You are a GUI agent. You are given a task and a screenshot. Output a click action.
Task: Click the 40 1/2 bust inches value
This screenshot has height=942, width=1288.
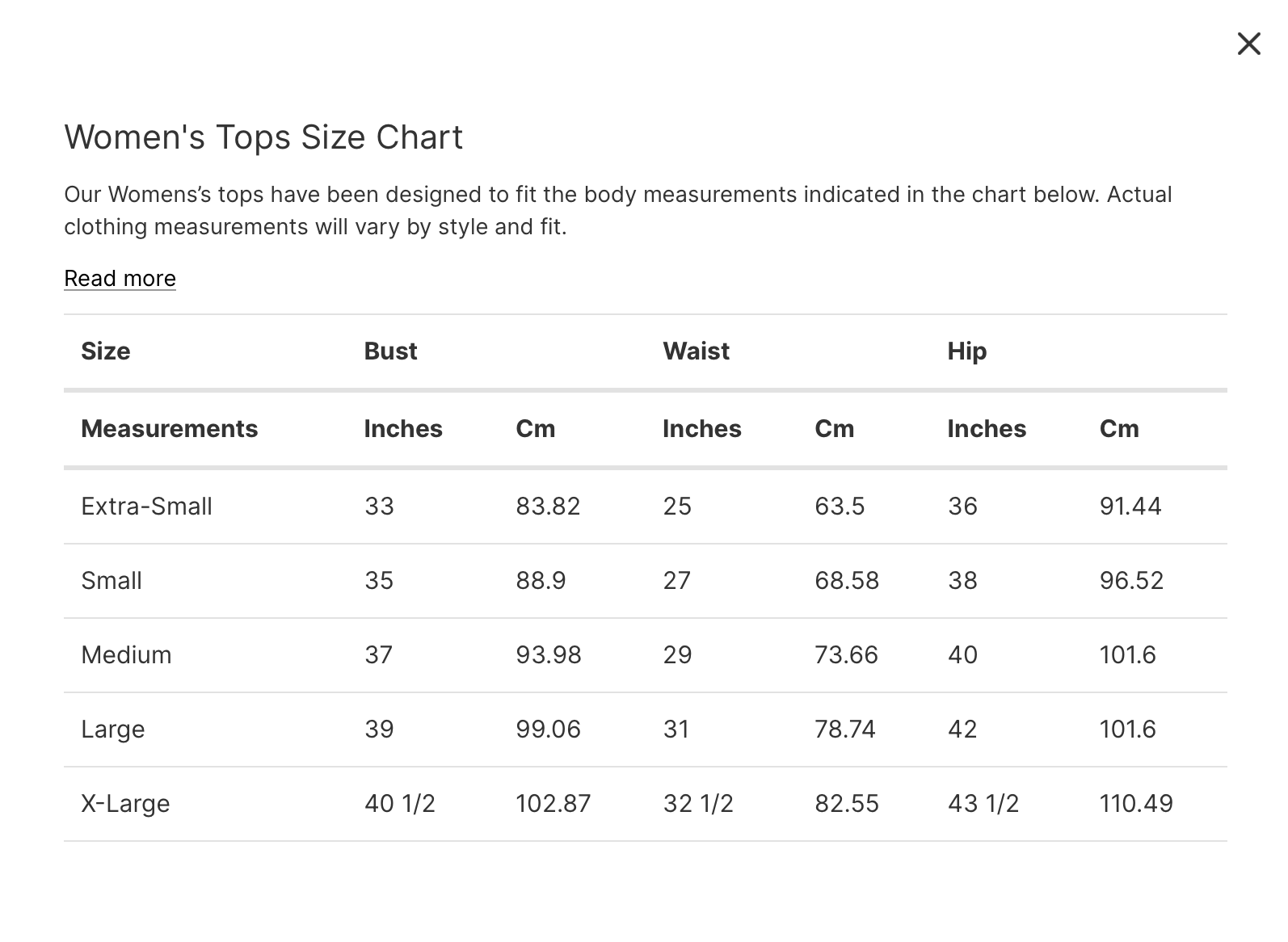pyautogui.click(x=399, y=804)
